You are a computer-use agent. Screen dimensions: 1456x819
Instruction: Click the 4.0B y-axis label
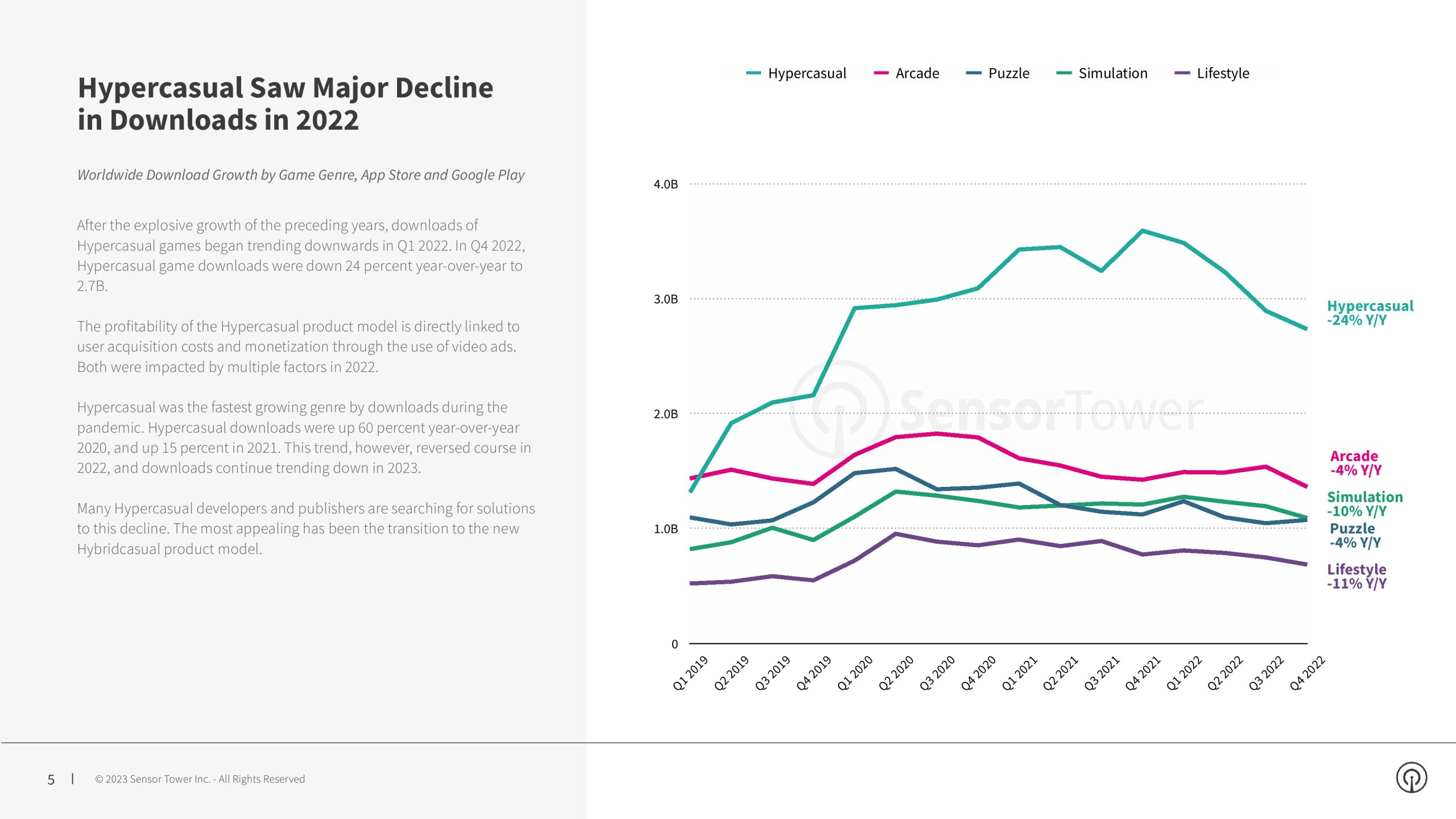(x=665, y=184)
